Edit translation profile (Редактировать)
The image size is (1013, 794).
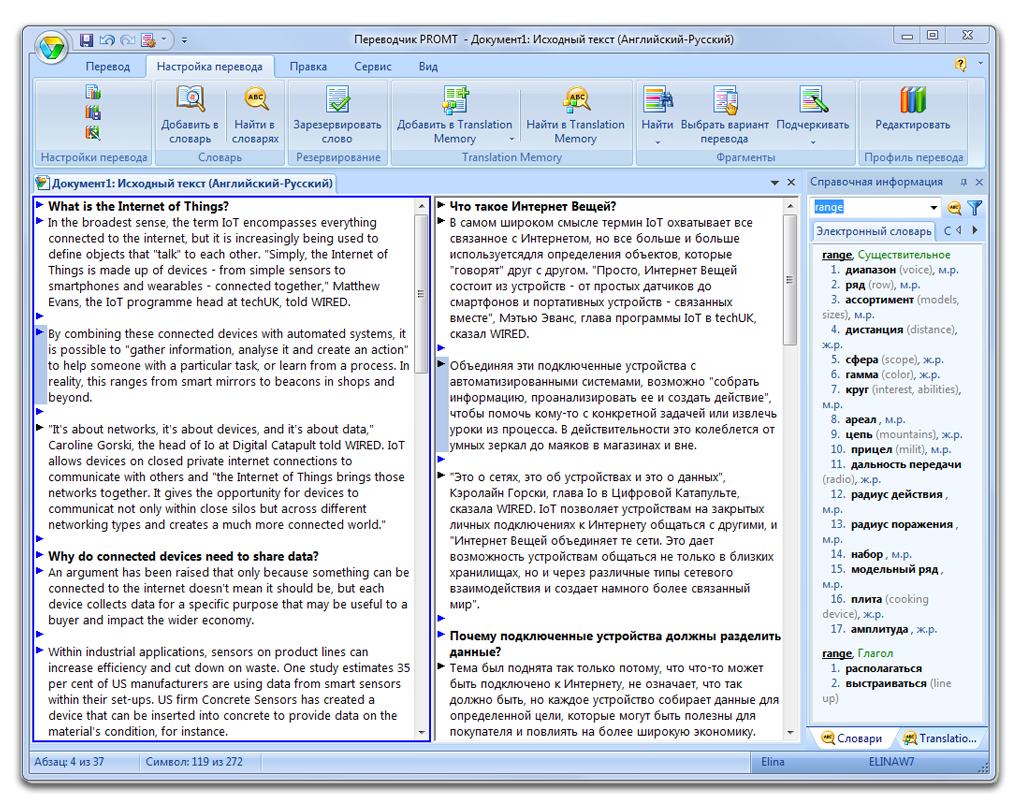912,109
